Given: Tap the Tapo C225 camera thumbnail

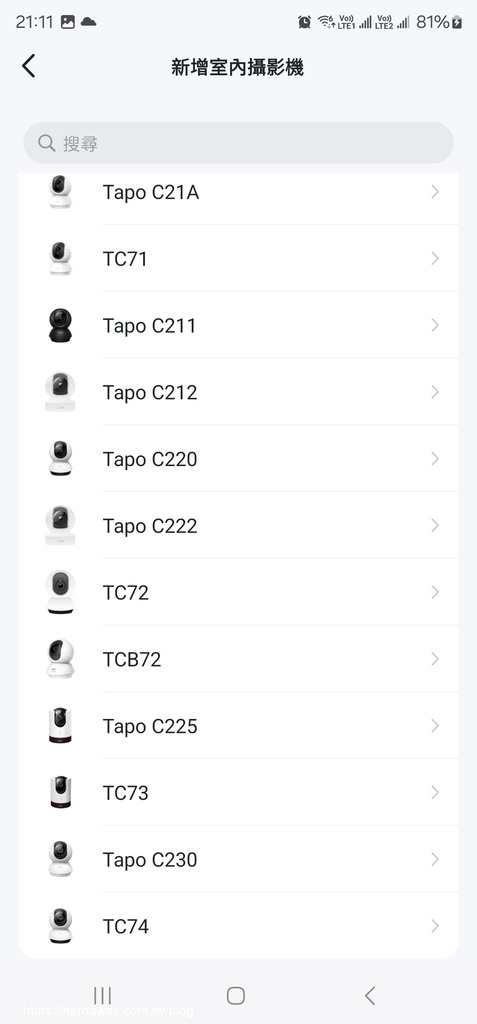Looking at the screenshot, I should point(60,726).
